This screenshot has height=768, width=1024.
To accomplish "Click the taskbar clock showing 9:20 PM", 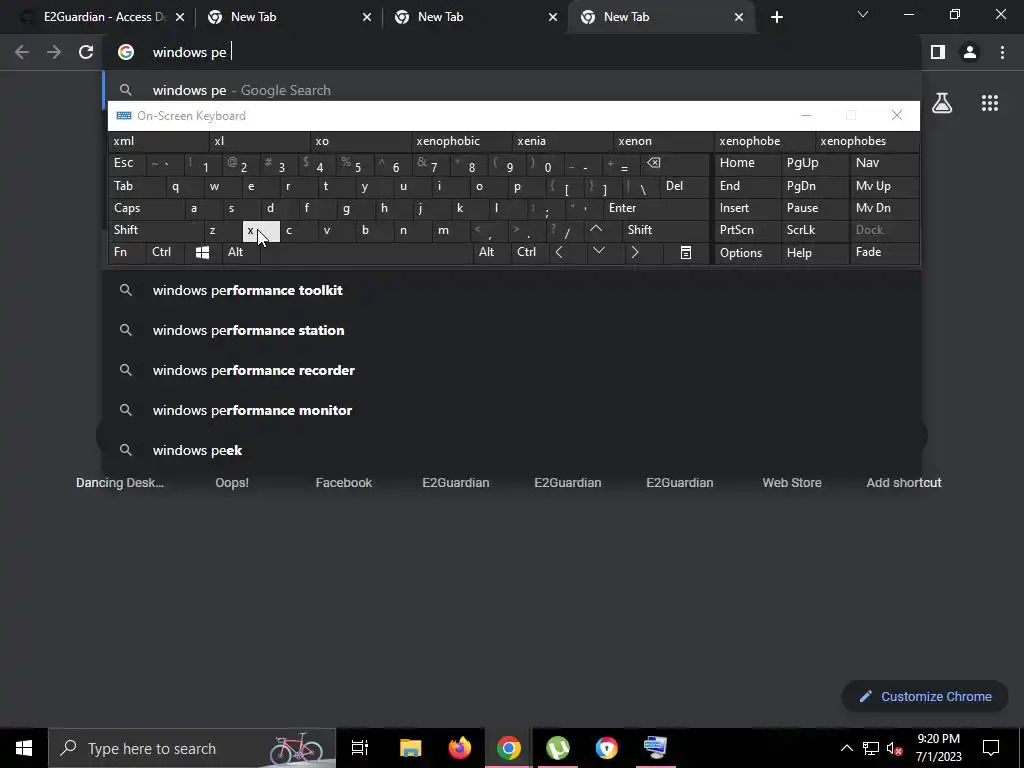I will coord(938,748).
